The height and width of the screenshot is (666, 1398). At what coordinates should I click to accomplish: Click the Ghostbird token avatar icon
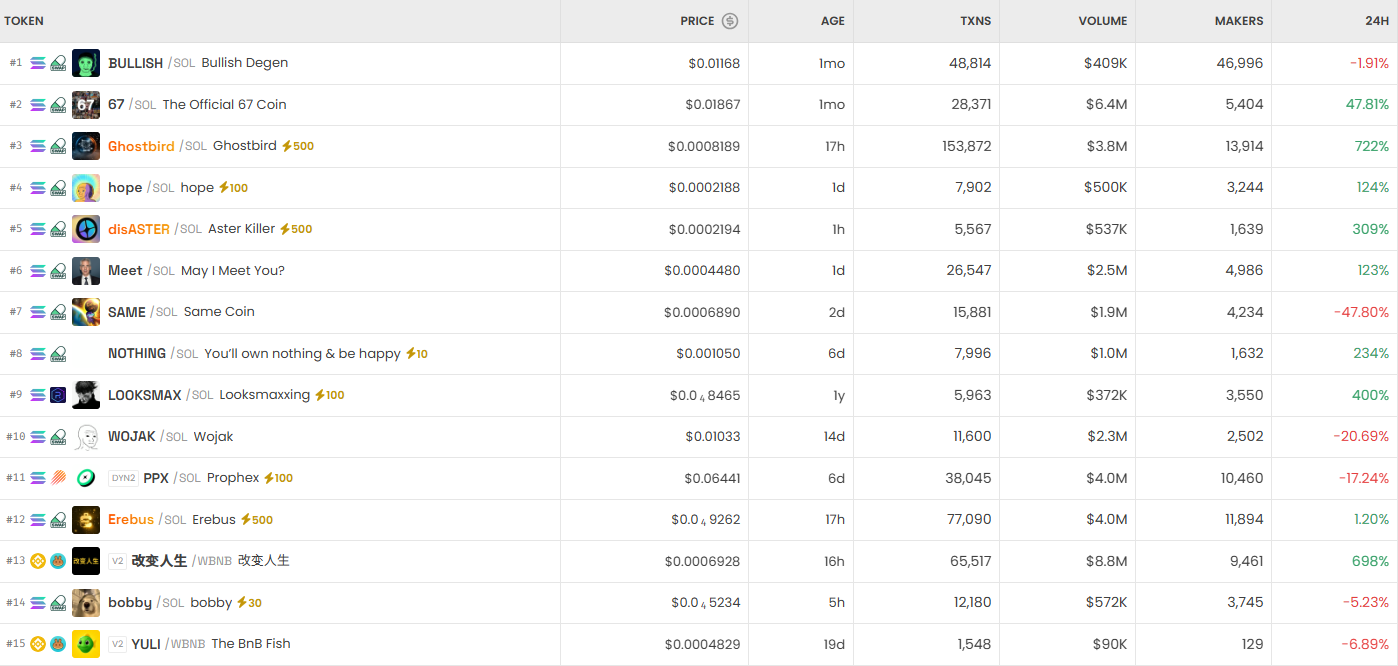click(x=86, y=146)
